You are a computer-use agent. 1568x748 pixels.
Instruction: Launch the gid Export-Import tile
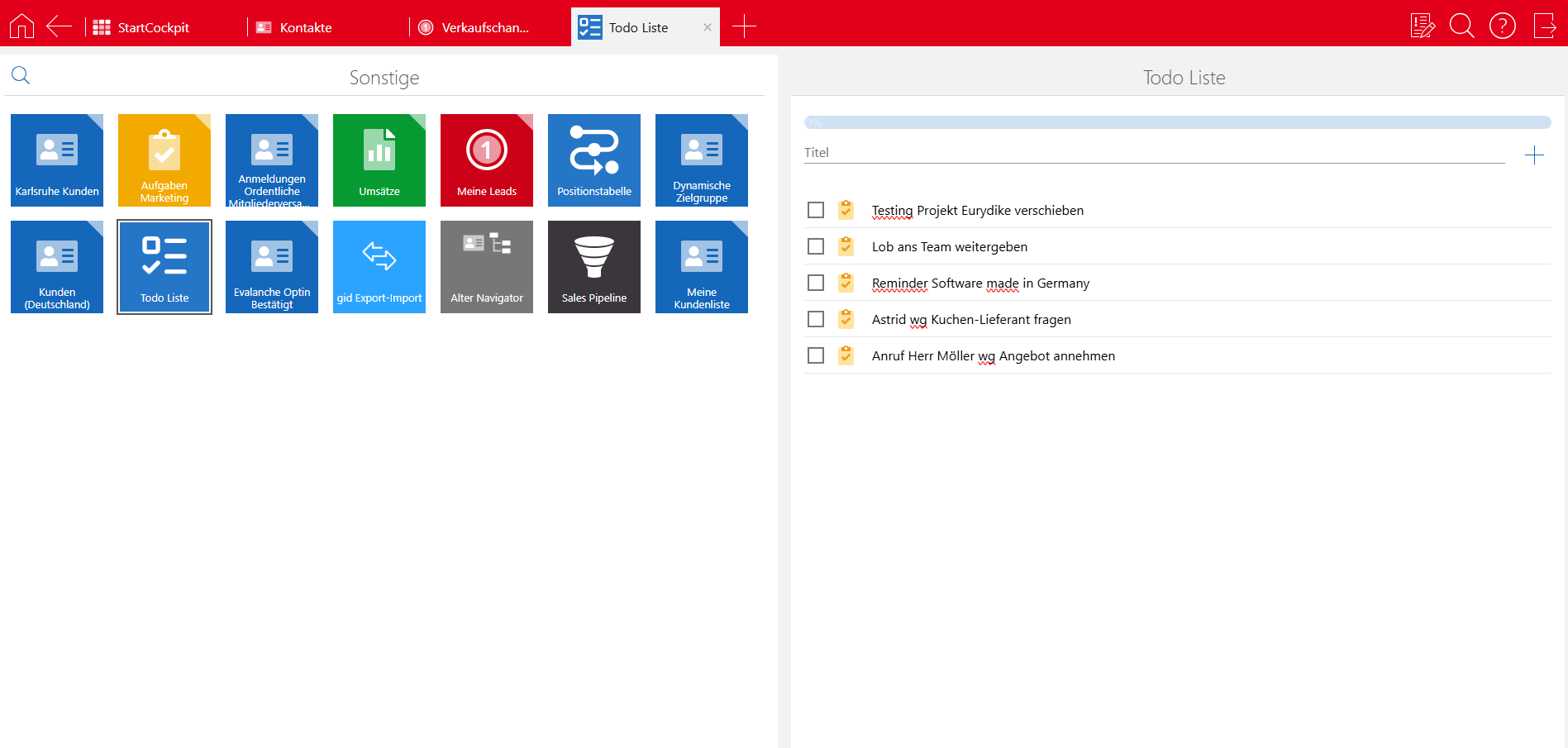pyautogui.click(x=379, y=267)
